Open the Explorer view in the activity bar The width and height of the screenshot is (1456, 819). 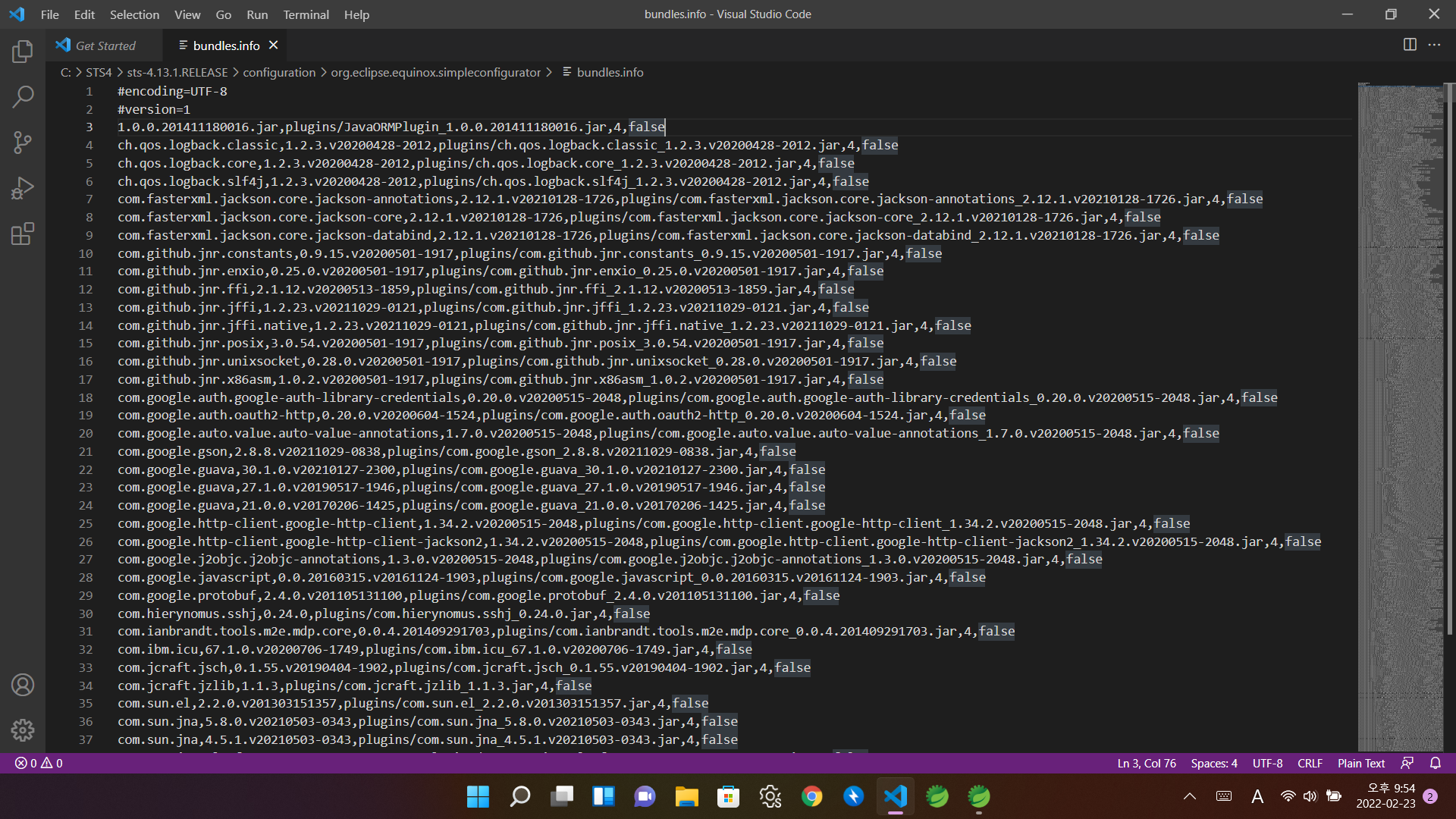23,52
